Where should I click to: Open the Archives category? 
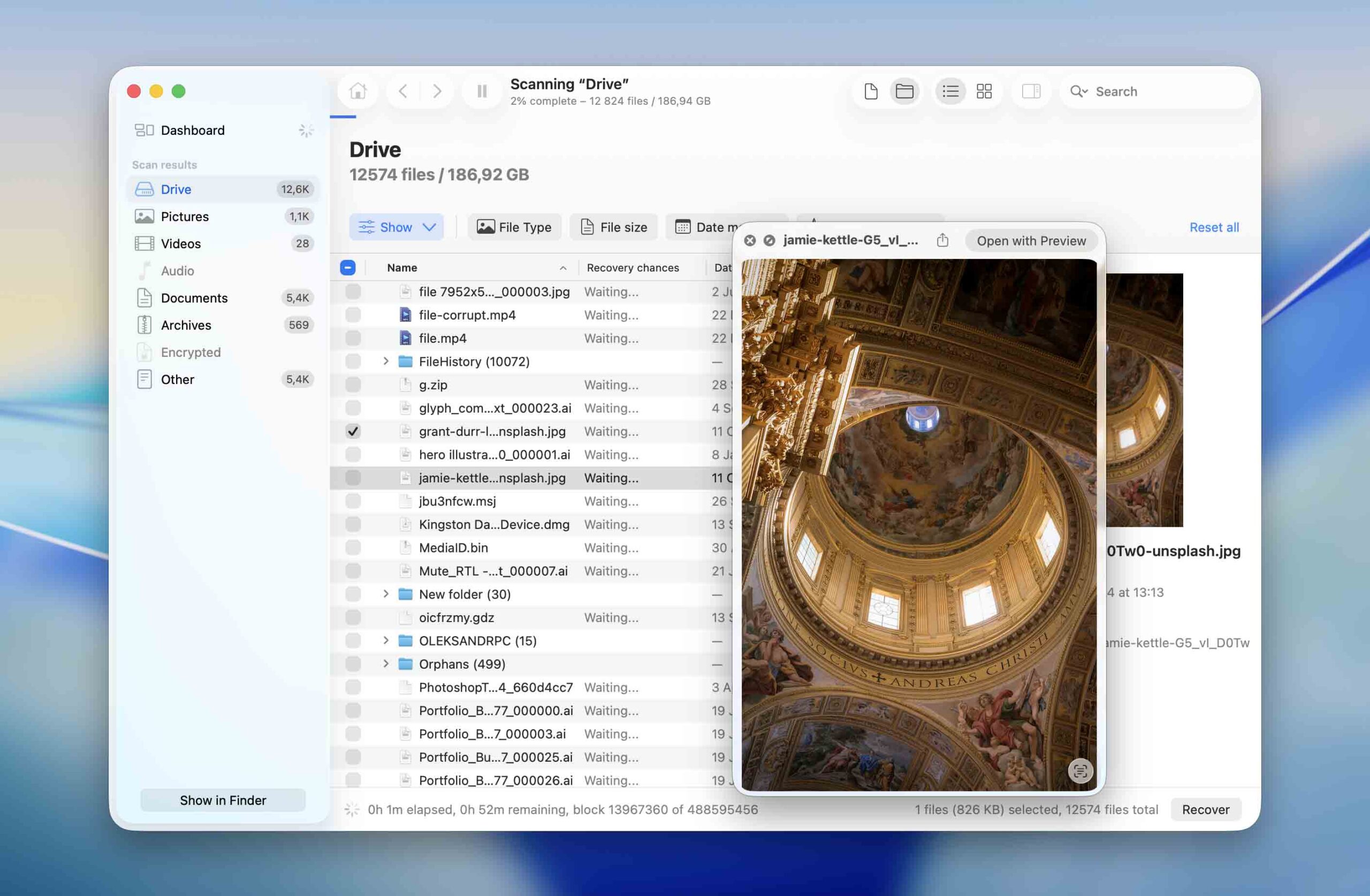point(223,325)
